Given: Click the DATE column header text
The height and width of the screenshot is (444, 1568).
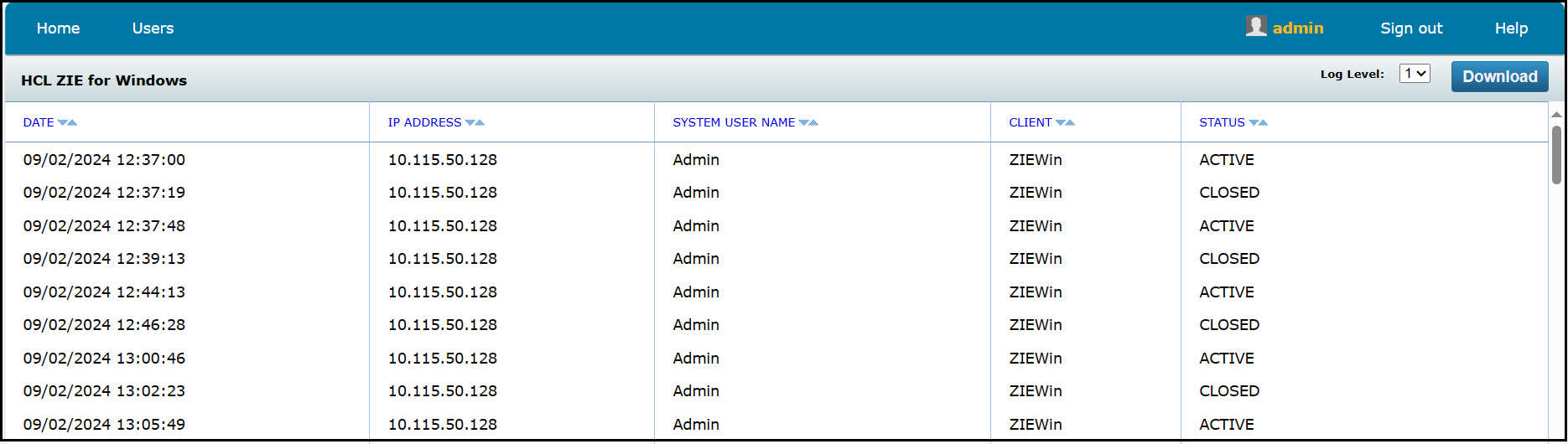Looking at the screenshot, I should coord(39,123).
